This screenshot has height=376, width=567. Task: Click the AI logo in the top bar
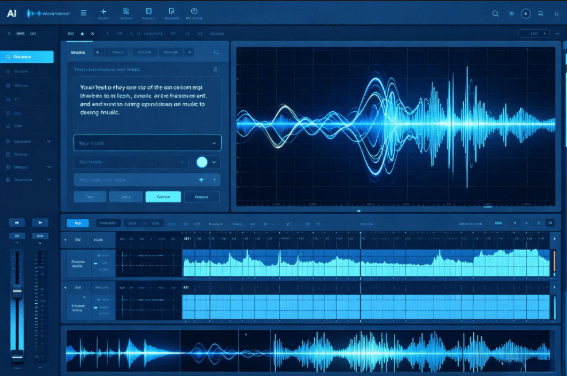(12, 13)
